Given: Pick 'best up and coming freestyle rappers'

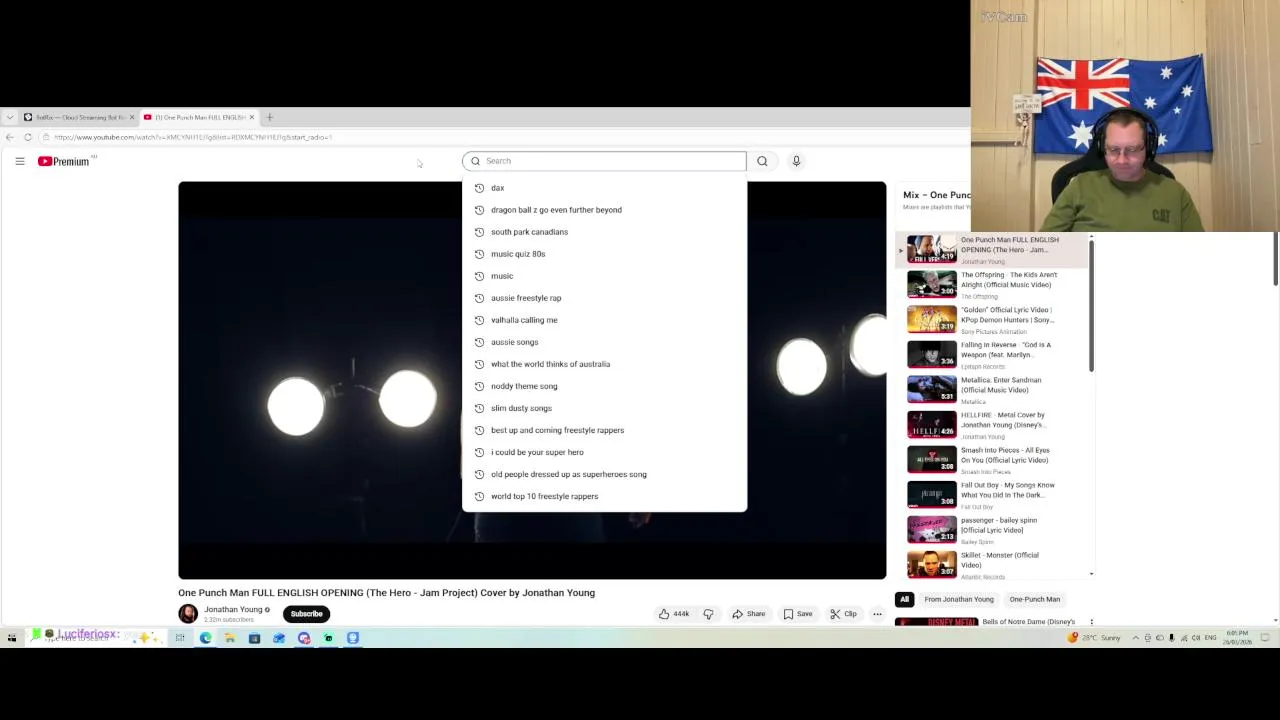Looking at the screenshot, I should [604, 430].
